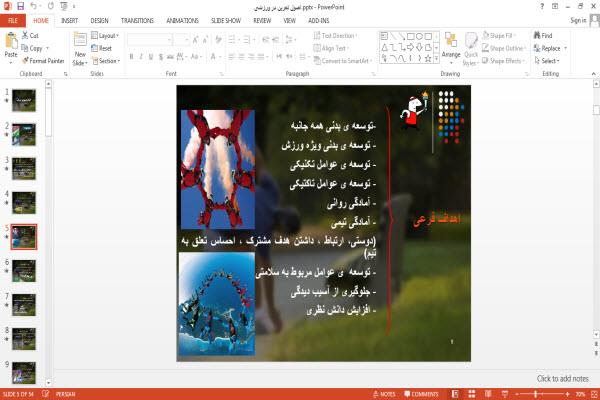Switch to the TRANSITIONS tab
Screen dimensions: 600x400
click(137, 21)
